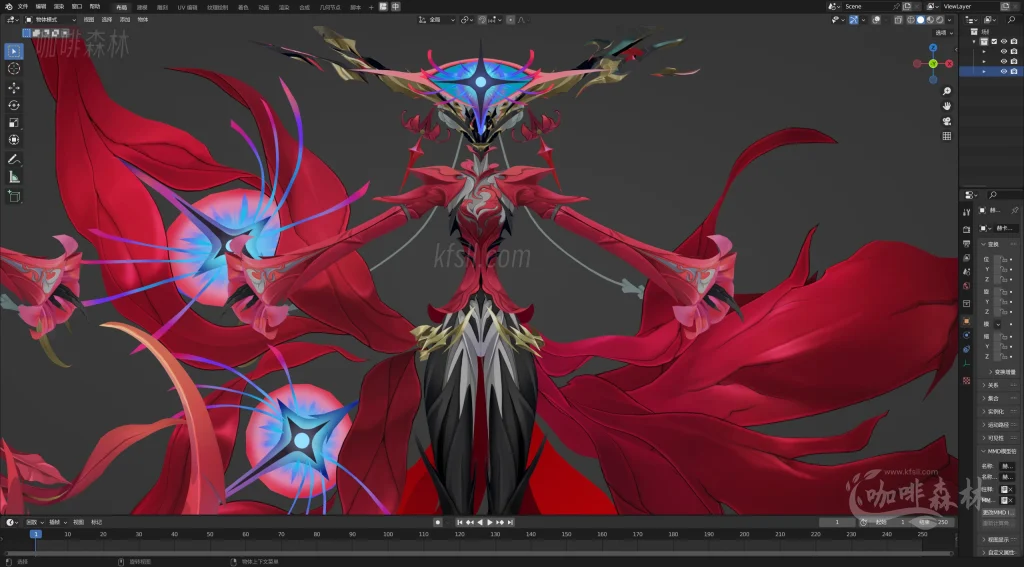The height and width of the screenshot is (567, 1024).
Task: Open the Output properties tab
Action: (966, 244)
